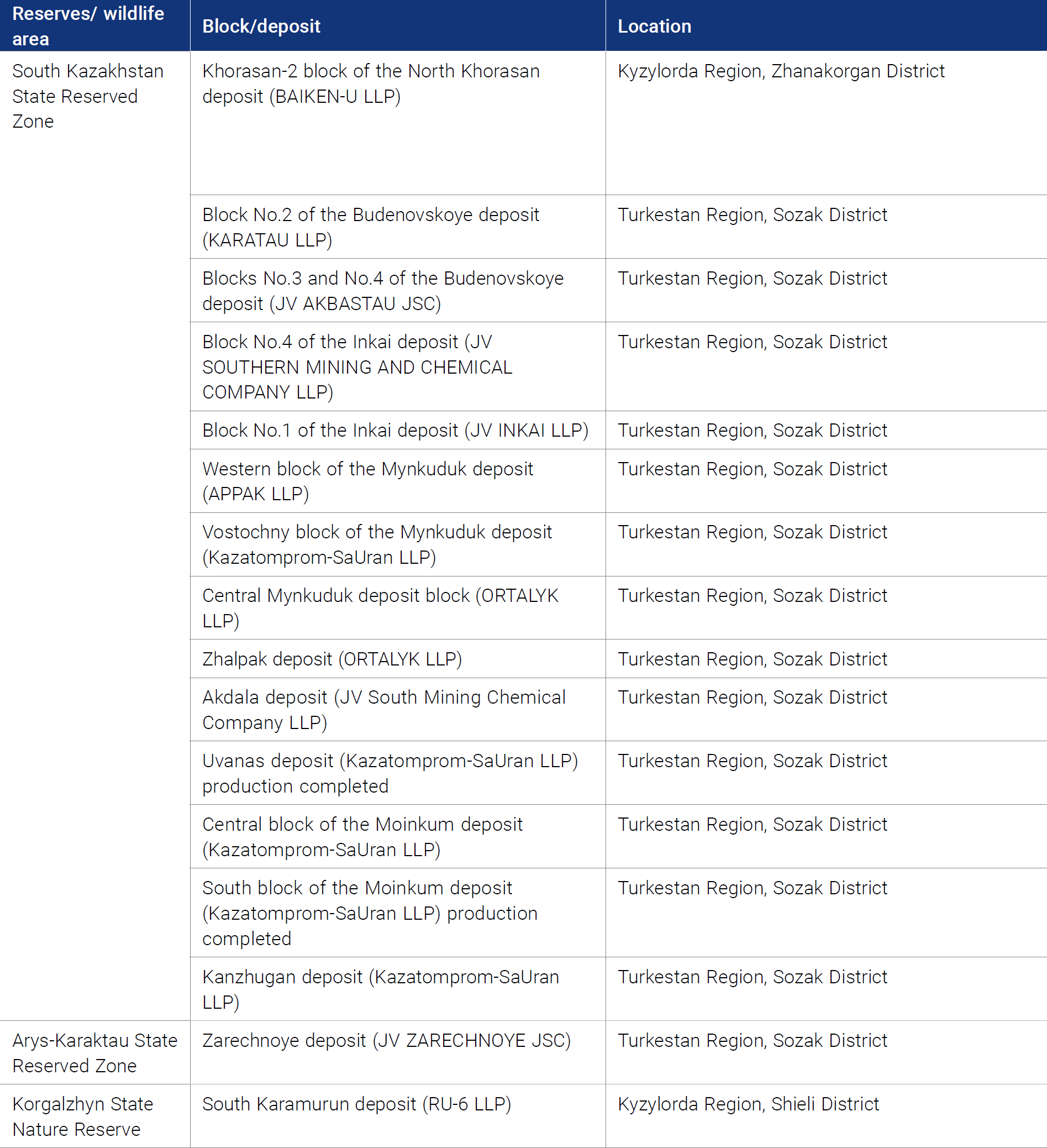Screen dimensions: 1047x1148
Task: Click 'Kyzylorda Region, Zhanakorgan District' cell
Action: coord(826,123)
